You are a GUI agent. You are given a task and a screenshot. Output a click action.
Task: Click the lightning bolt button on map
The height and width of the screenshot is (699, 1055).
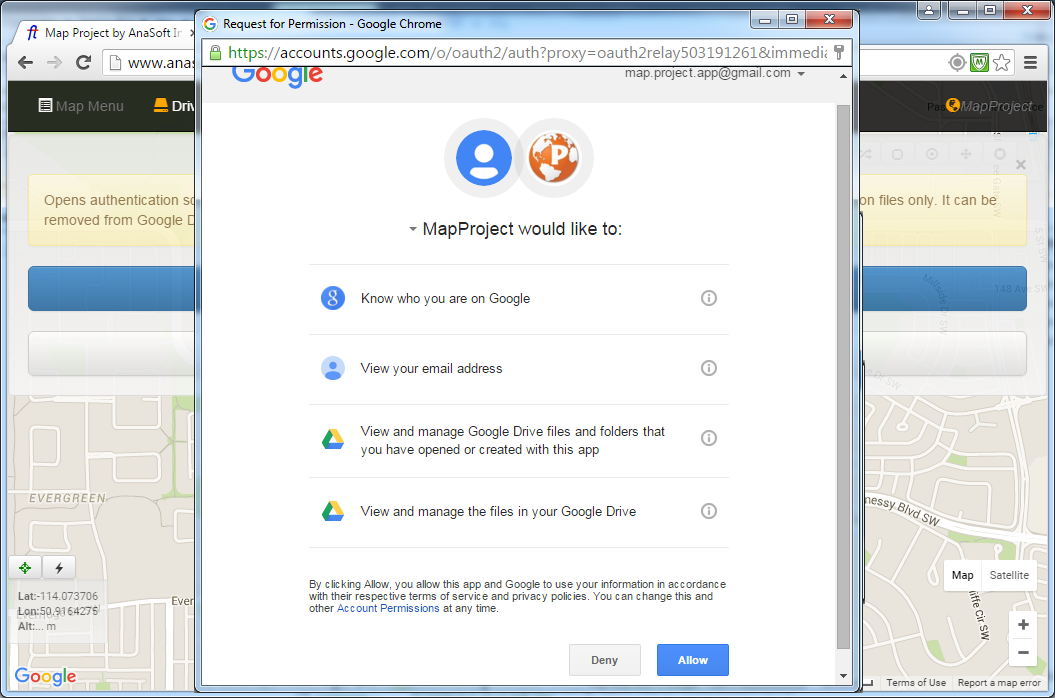(59, 568)
